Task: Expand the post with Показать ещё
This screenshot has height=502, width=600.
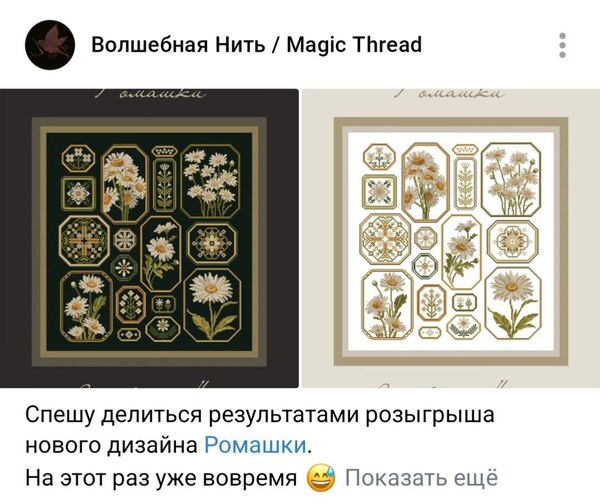Action: [422, 478]
